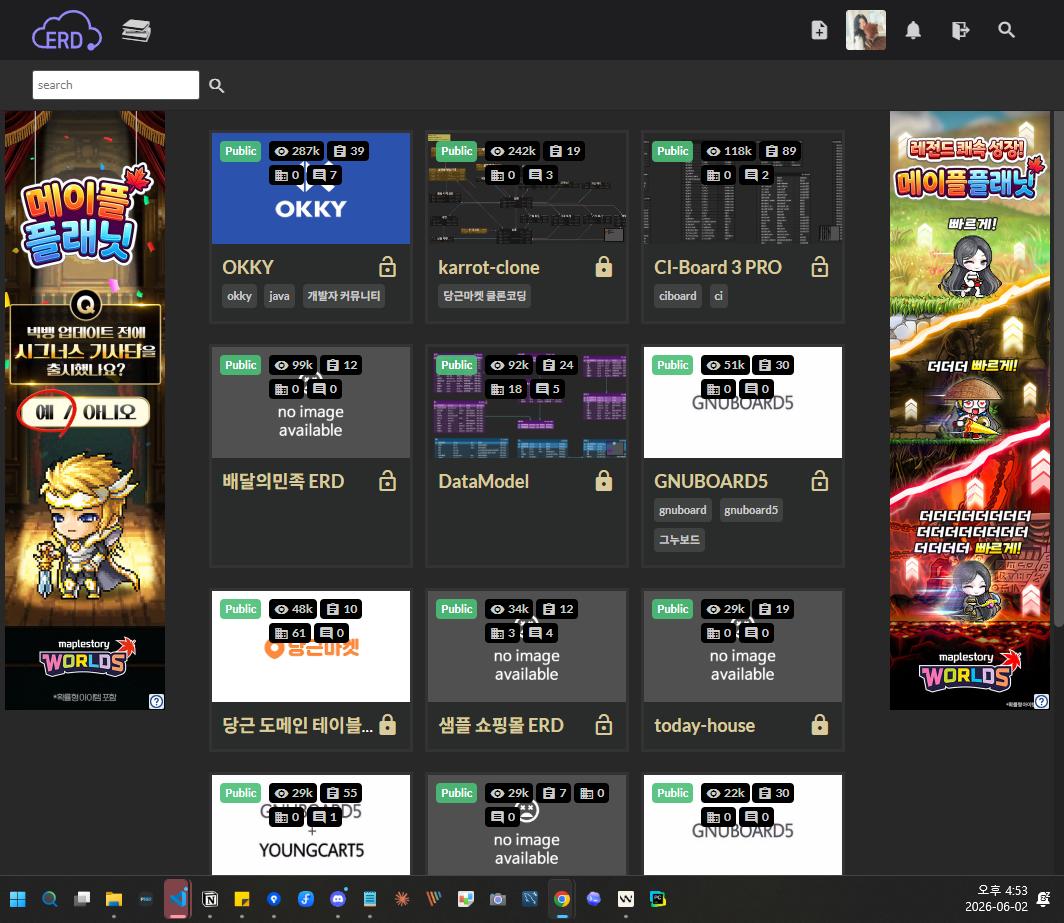Open CI-Board 3 PRO title

point(718,267)
